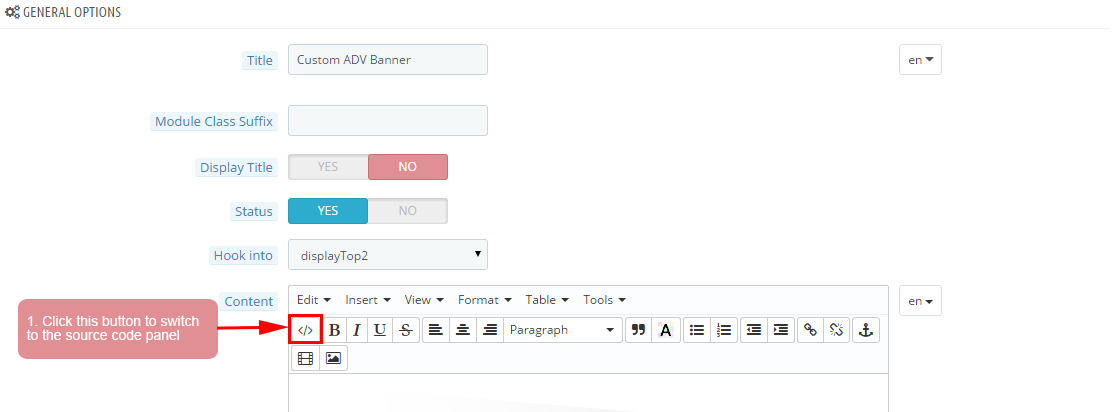Open the Insert menu
The image size is (1112, 412).
367,300
